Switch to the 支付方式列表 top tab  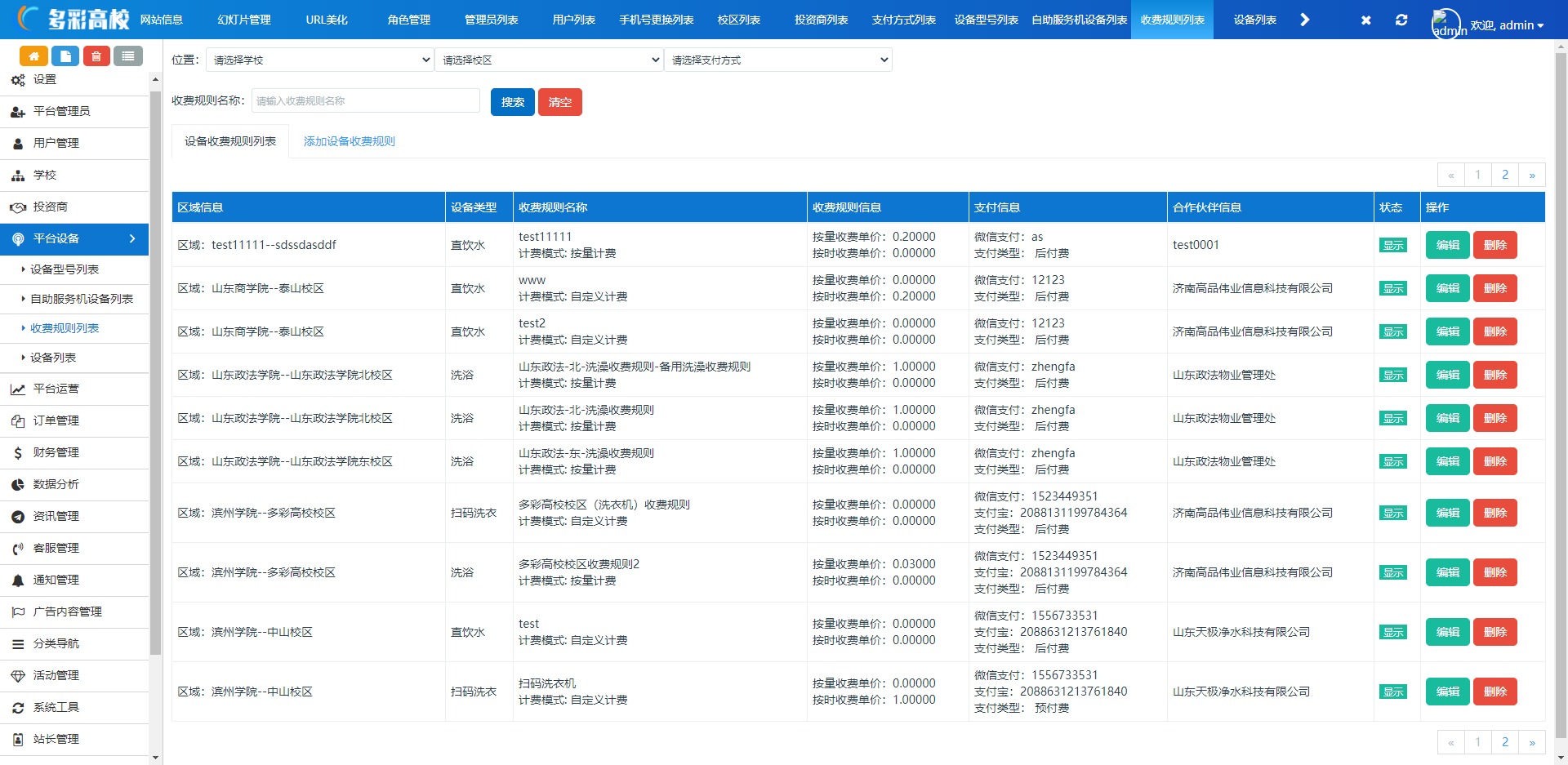(904, 20)
